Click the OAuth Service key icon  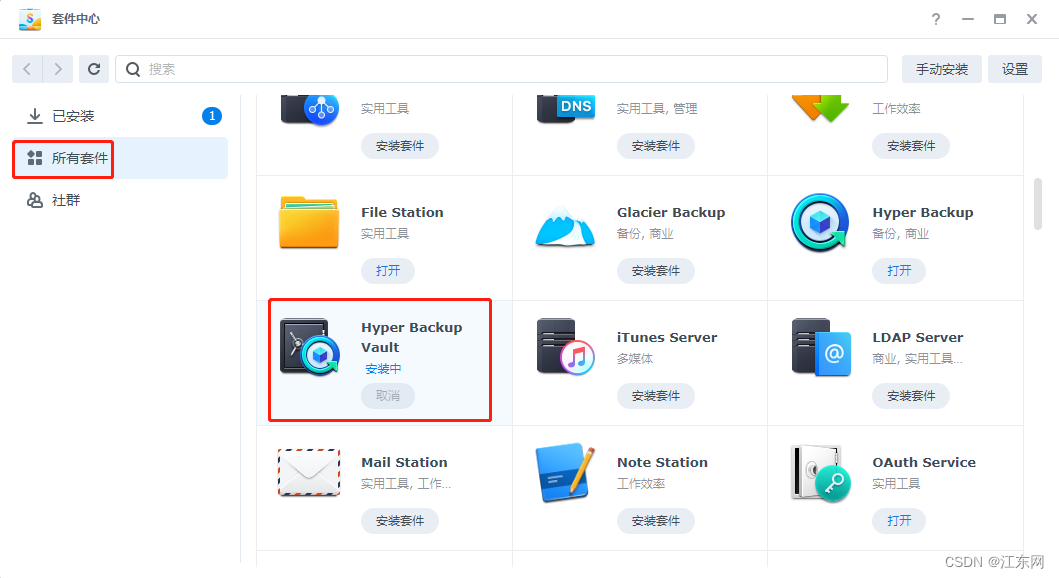click(x=821, y=473)
